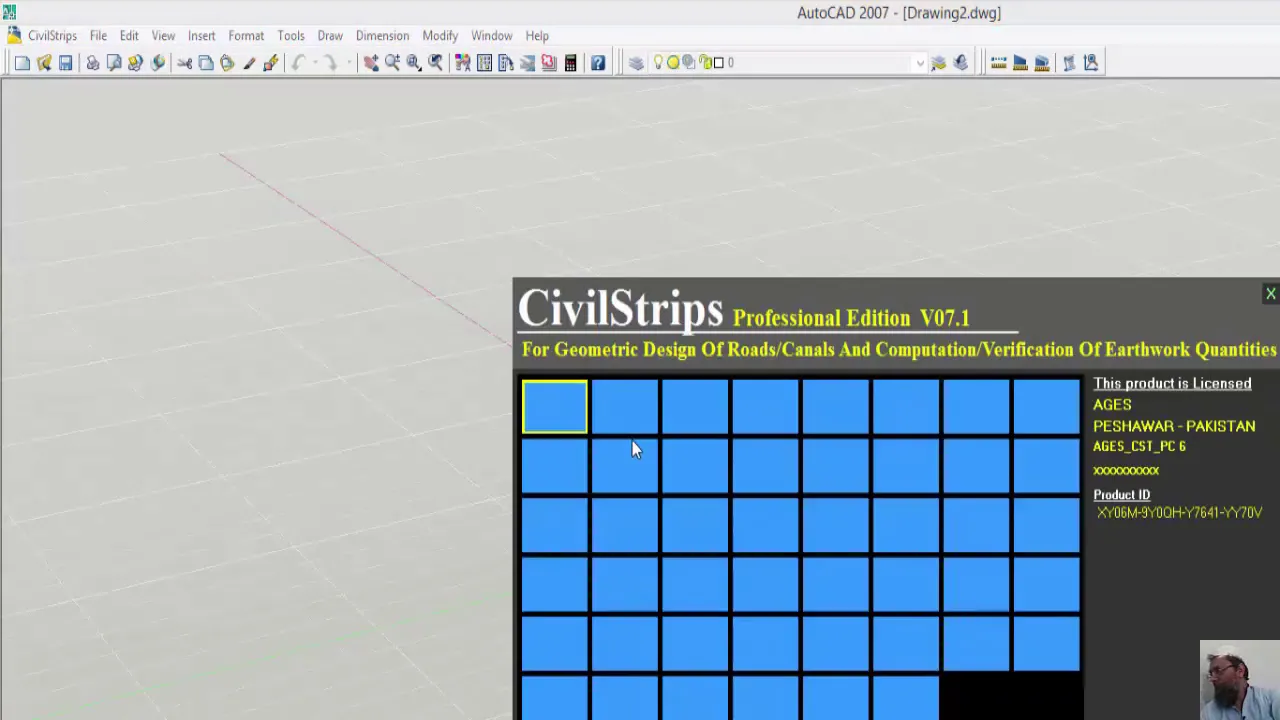
Task: Click the Layer Previous icon
Action: [960, 63]
